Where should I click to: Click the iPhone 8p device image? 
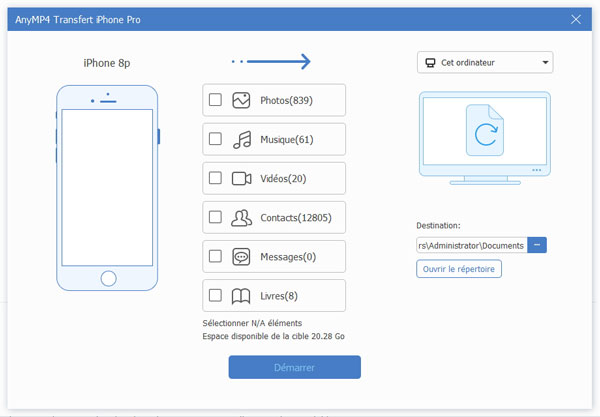[107, 189]
